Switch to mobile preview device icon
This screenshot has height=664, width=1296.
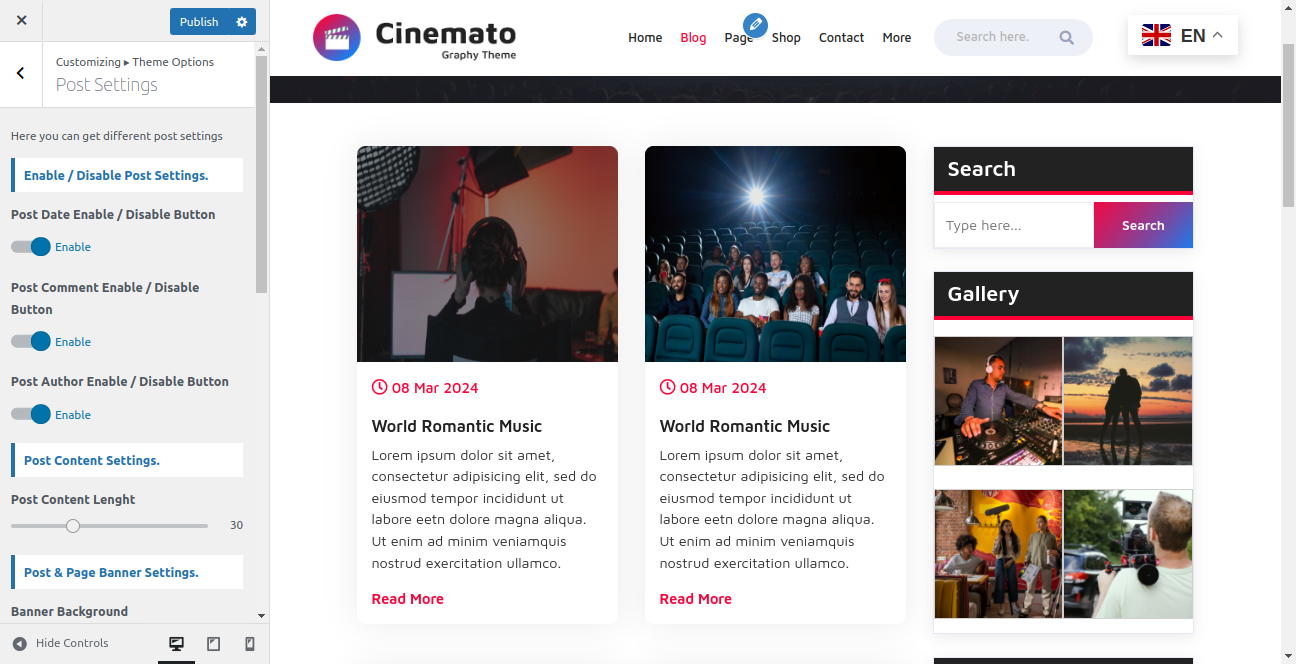point(250,644)
